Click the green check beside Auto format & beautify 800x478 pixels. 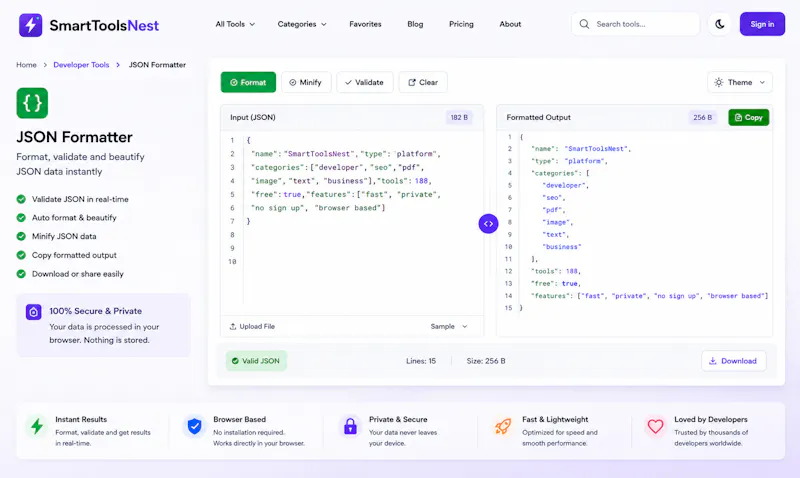(21, 218)
